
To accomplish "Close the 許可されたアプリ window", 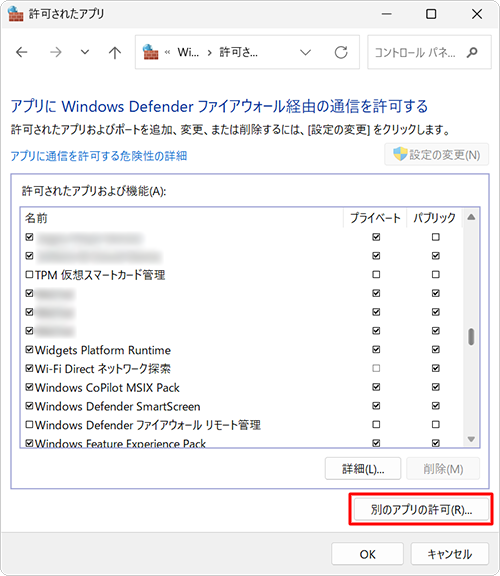I will pyautogui.click(x=476, y=14).
